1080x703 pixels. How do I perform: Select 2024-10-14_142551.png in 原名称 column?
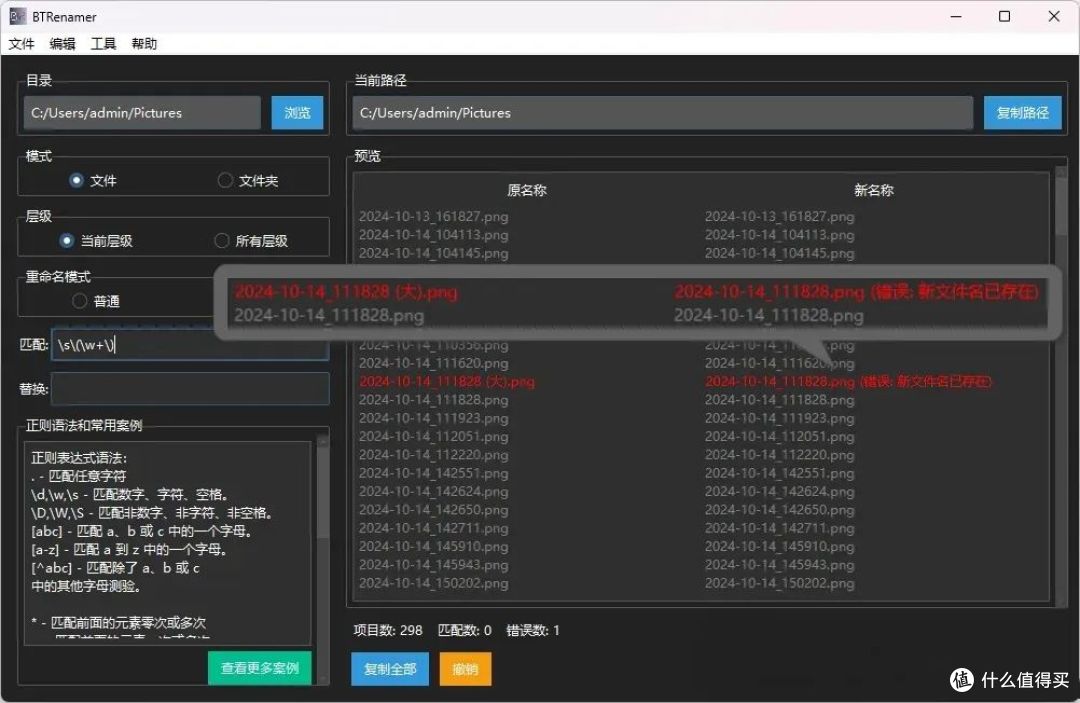click(x=434, y=473)
